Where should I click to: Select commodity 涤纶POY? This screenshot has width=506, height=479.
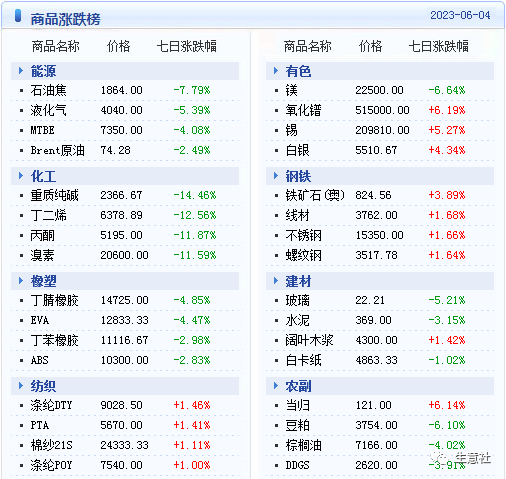pyautogui.click(x=51, y=465)
